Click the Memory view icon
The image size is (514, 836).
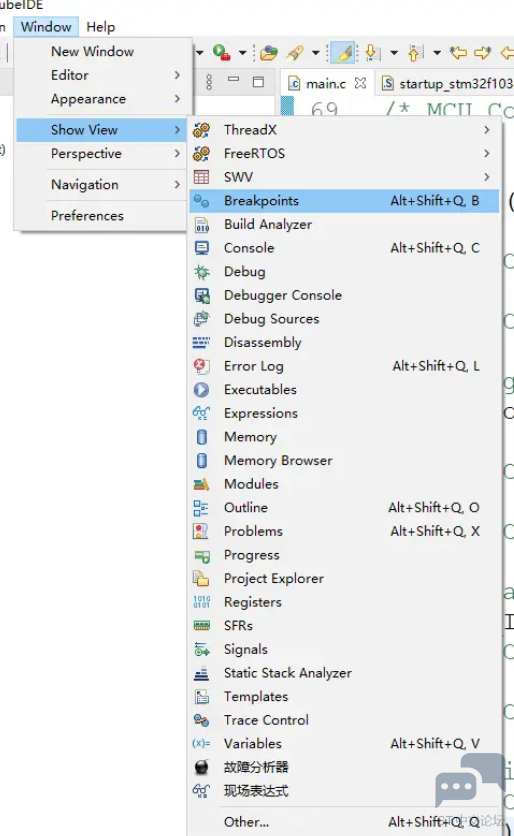click(x=202, y=437)
